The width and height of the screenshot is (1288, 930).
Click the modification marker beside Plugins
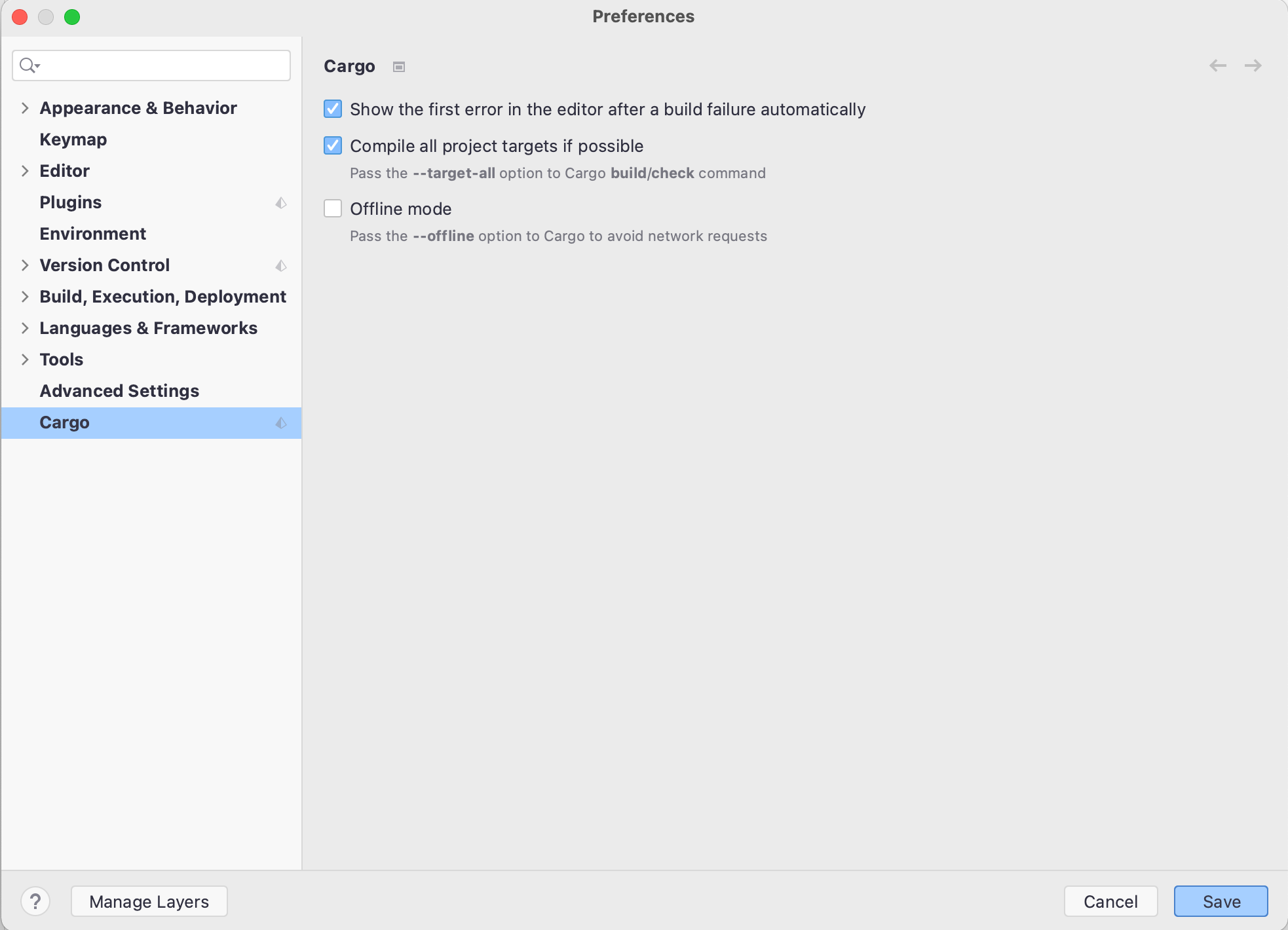coord(281,203)
